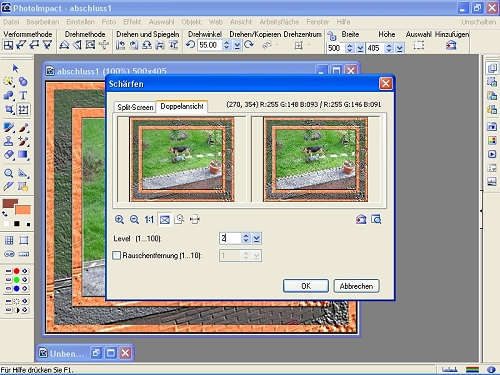The width and height of the screenshot is (500, 375).
Task: Click the Breite 500 input field
Action: pos(336,48)
